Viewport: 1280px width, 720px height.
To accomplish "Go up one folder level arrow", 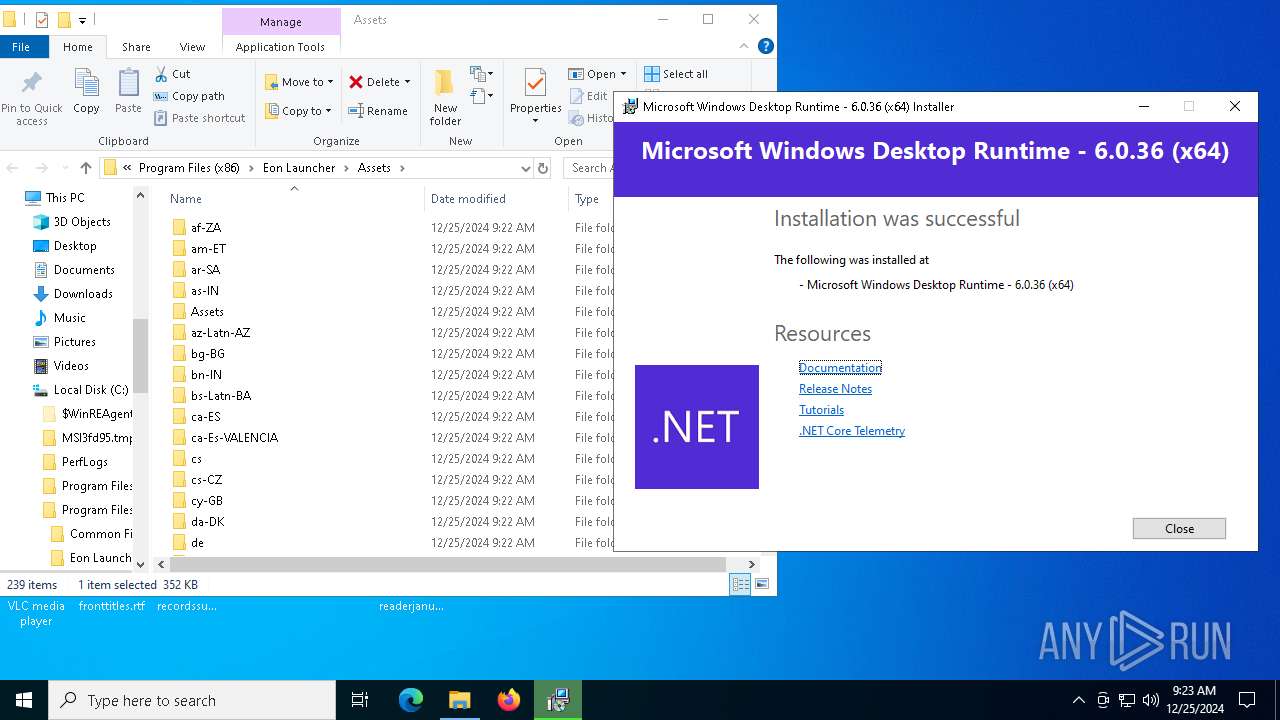I will point(86,168).
